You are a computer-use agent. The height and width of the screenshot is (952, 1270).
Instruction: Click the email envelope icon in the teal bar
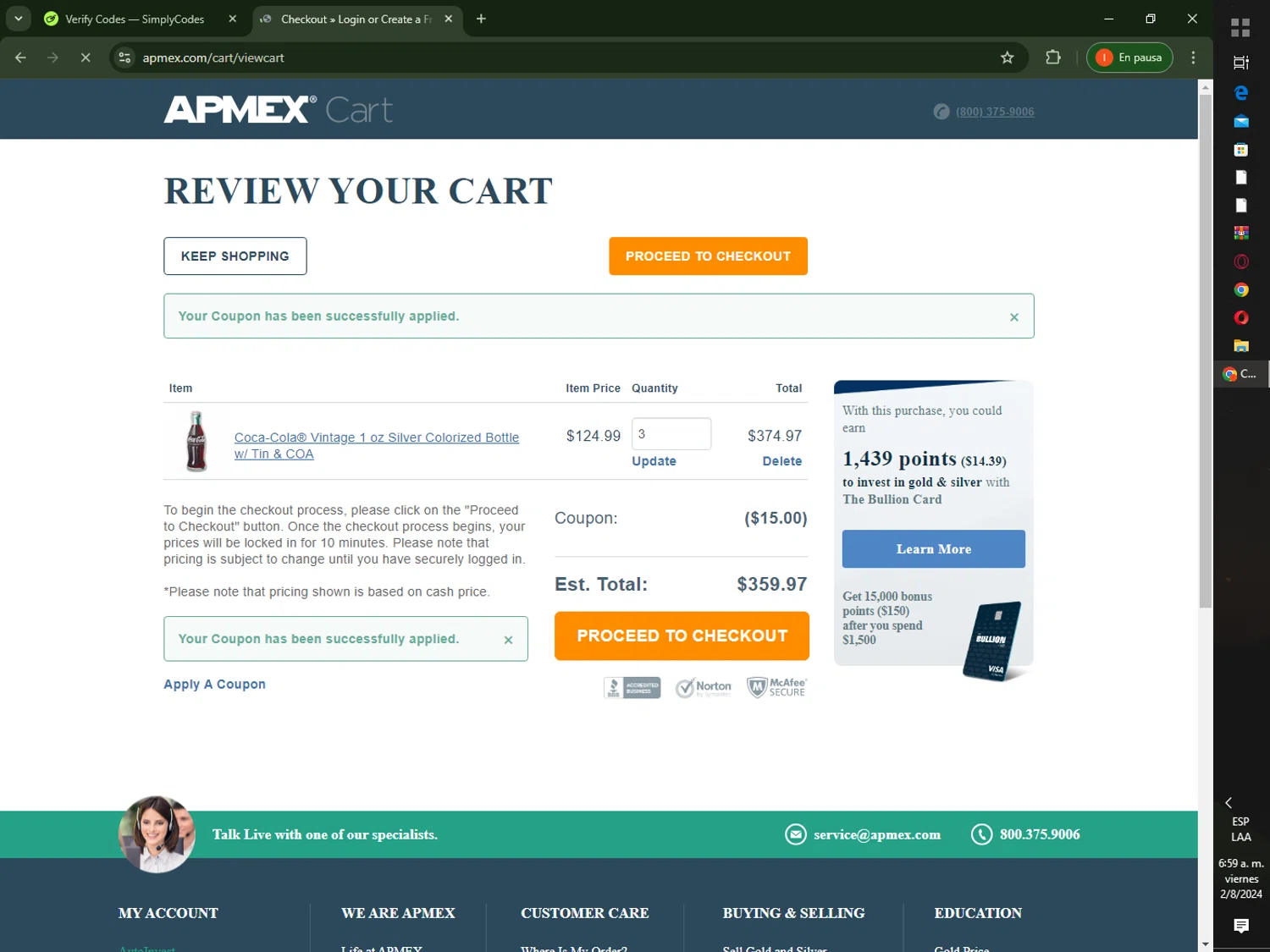(795, 834)
